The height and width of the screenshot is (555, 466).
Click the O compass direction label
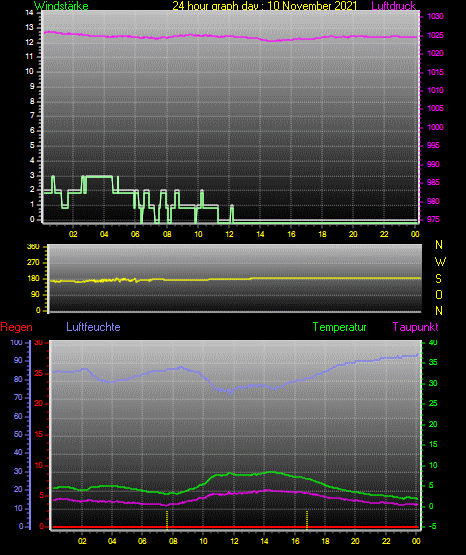point(439,294)
